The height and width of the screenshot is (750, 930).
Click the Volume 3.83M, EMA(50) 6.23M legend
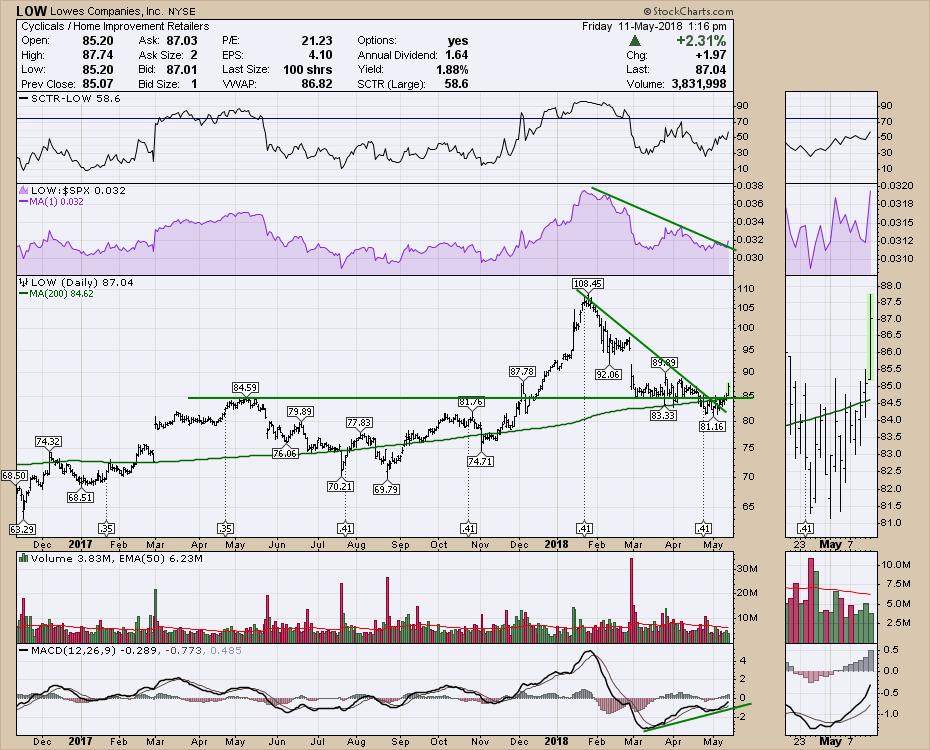(x=111, y=558)
